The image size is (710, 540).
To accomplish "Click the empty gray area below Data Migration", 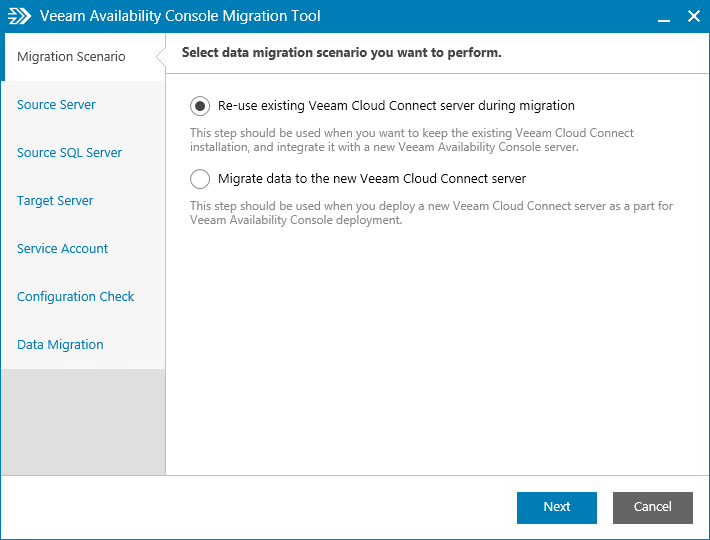I will tap(83, 420).
